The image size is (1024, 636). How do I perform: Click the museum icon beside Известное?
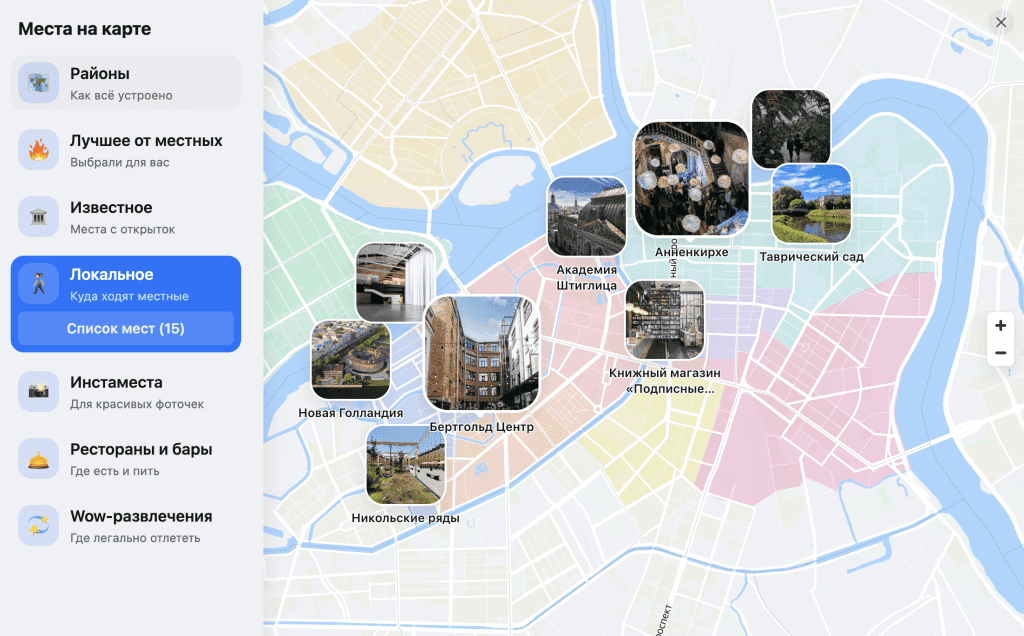coord(38,217)
